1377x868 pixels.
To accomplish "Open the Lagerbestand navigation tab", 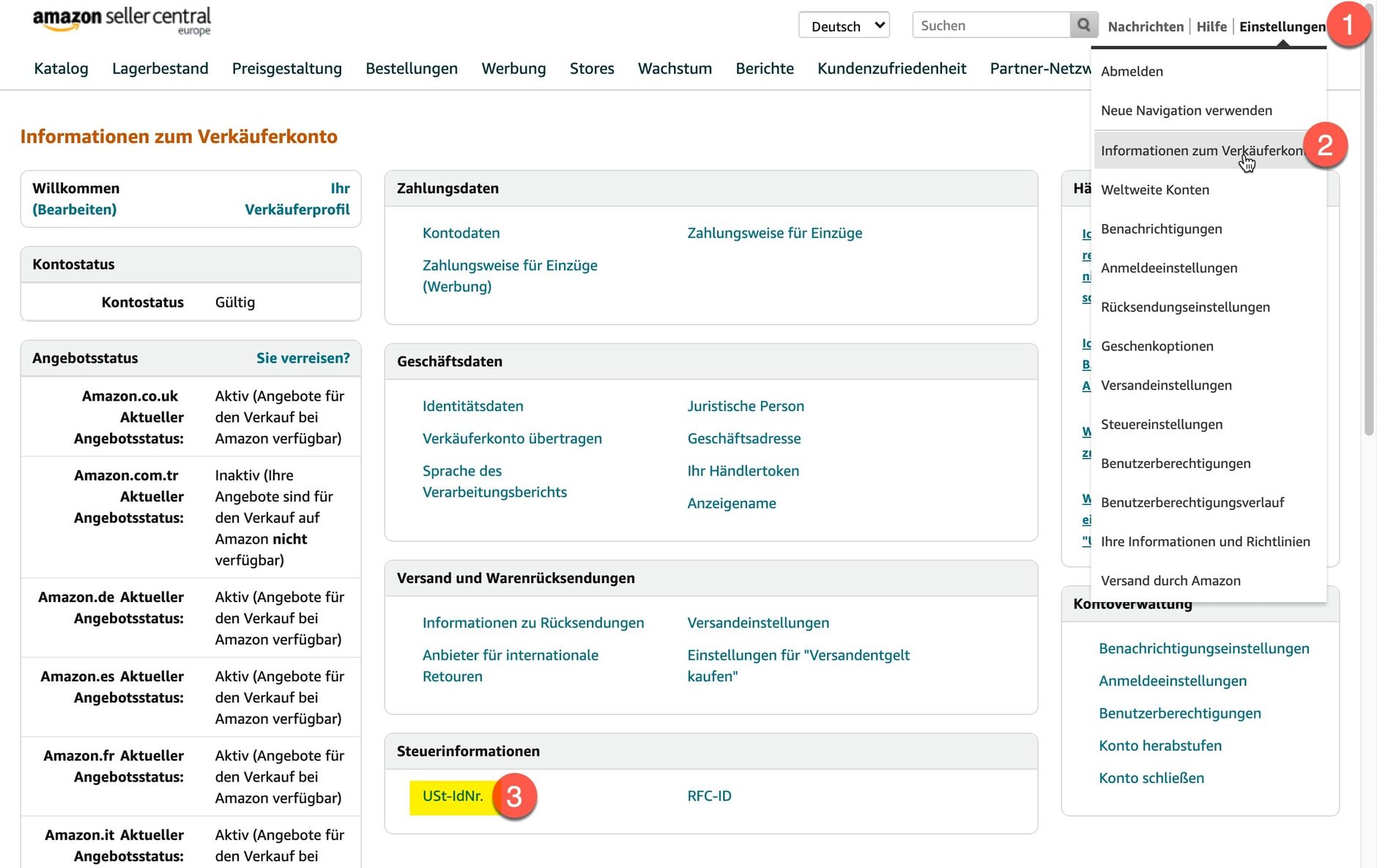I will tap(160, 68).
